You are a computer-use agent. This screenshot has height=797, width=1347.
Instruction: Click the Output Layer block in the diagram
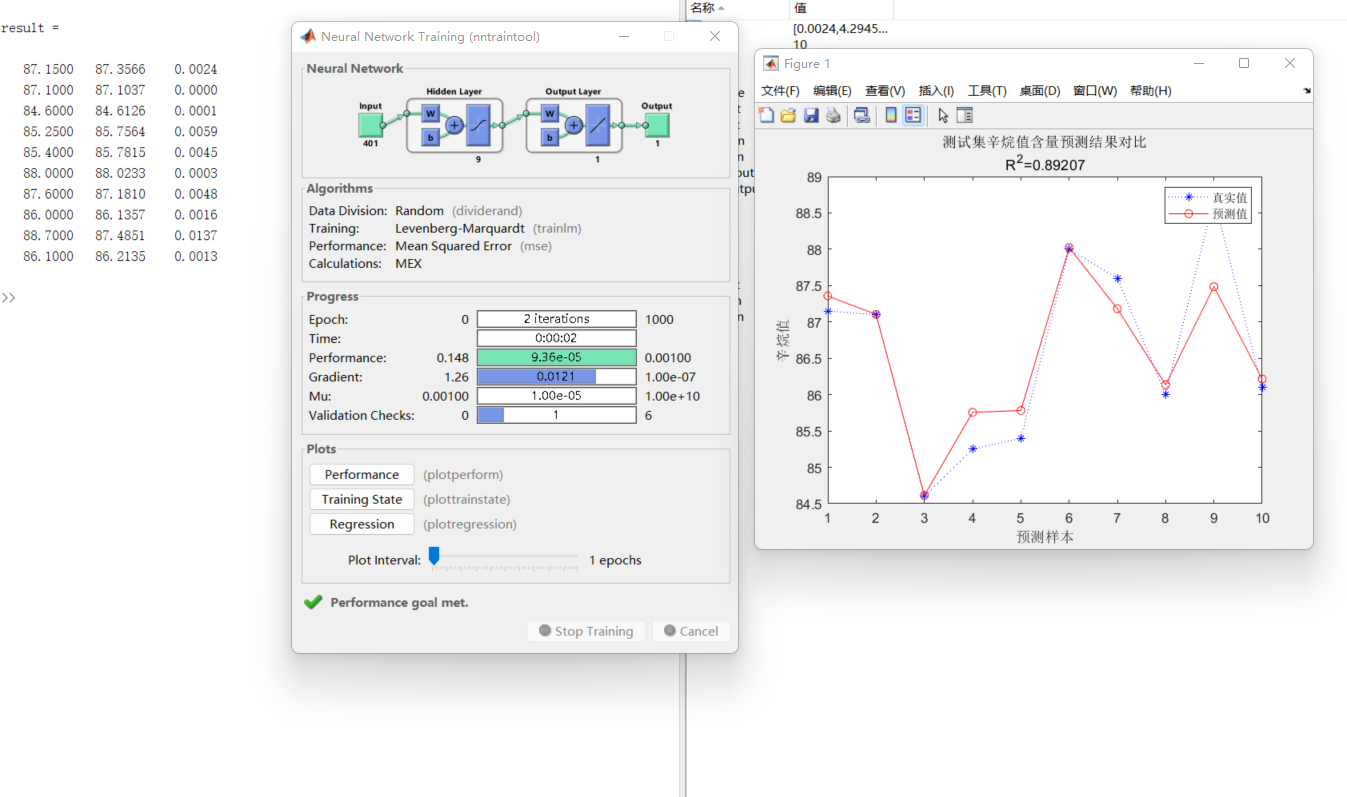click(574, 125)
